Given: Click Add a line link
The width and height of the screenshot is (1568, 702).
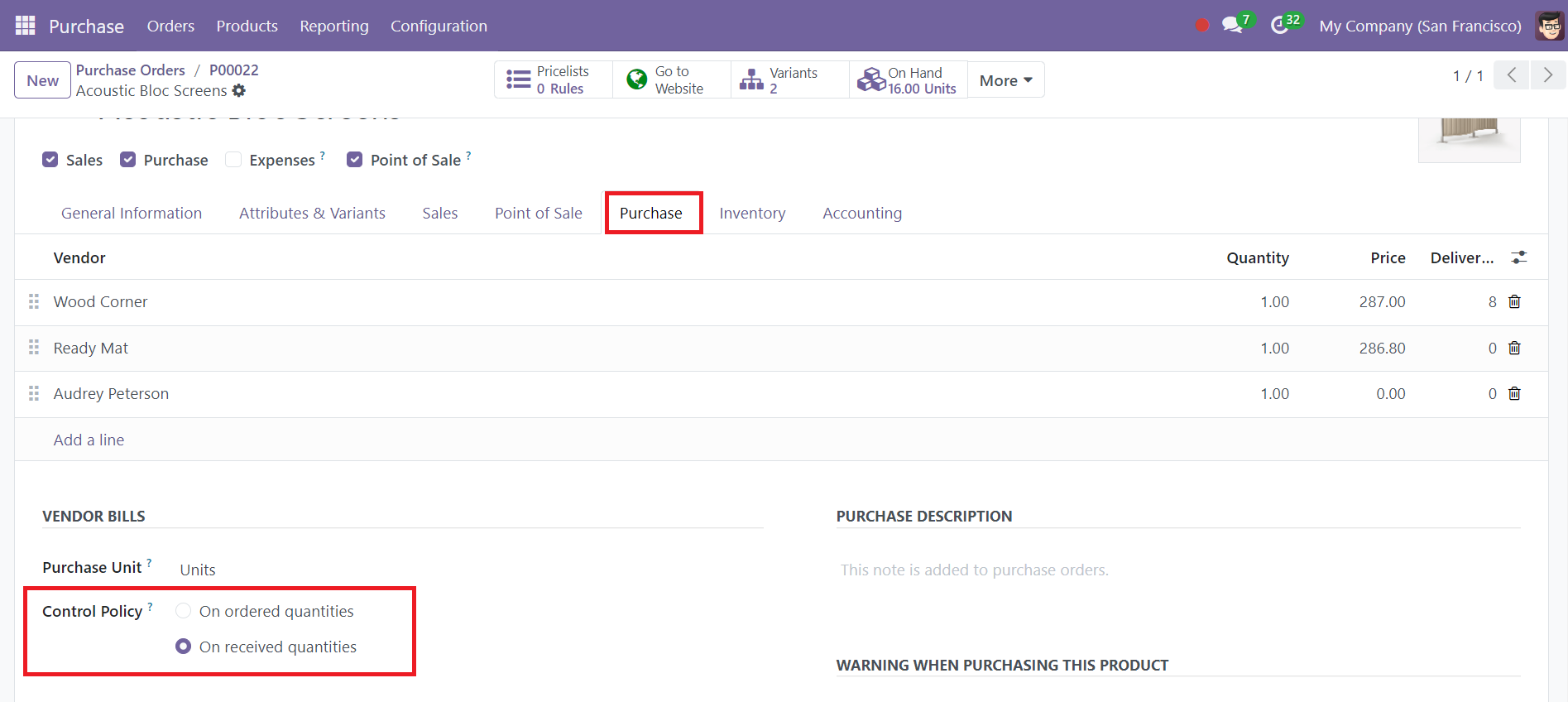Looking at the screenshot, I should (89, 440).
